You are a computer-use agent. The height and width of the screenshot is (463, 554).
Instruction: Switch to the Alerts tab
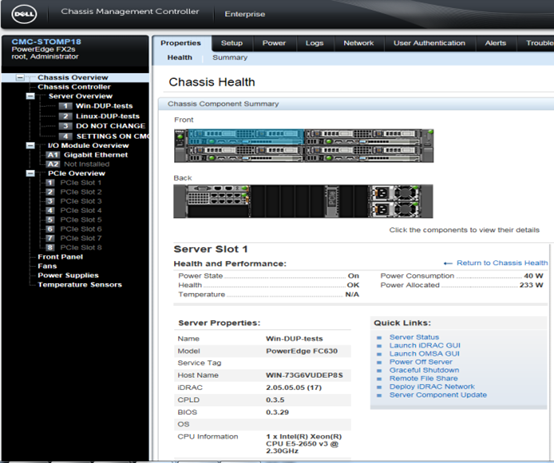pyautogui.click(x=495, y=43)
